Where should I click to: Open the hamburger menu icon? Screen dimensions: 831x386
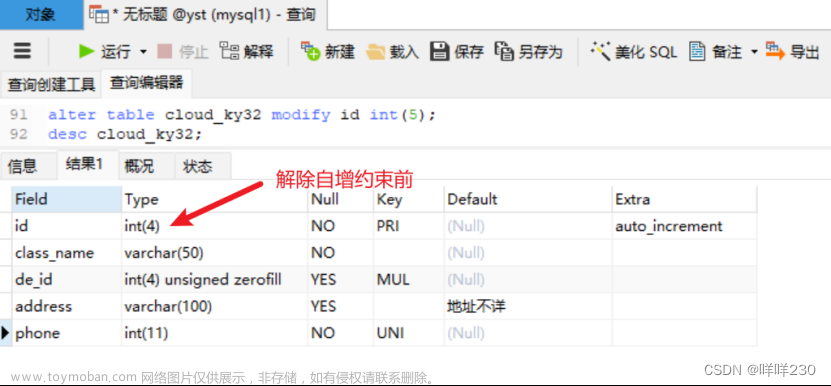point(22,51)
